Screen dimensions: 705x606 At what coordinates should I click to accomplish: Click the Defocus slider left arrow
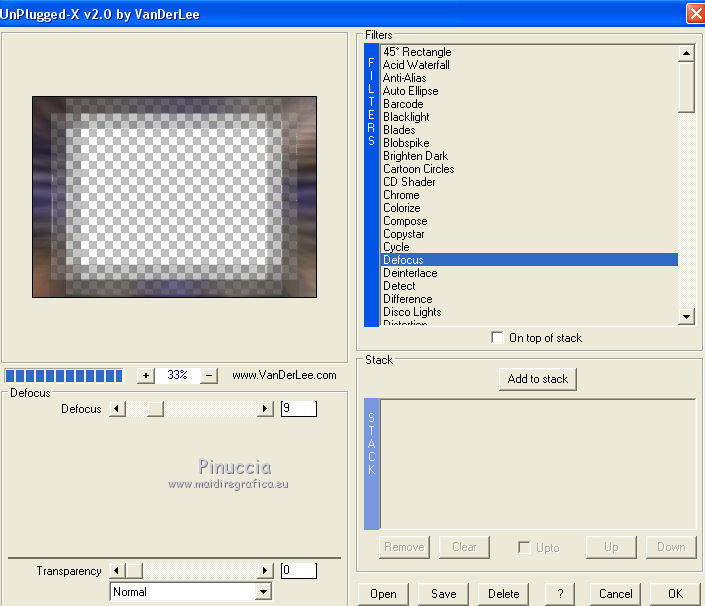click(117, 409)
